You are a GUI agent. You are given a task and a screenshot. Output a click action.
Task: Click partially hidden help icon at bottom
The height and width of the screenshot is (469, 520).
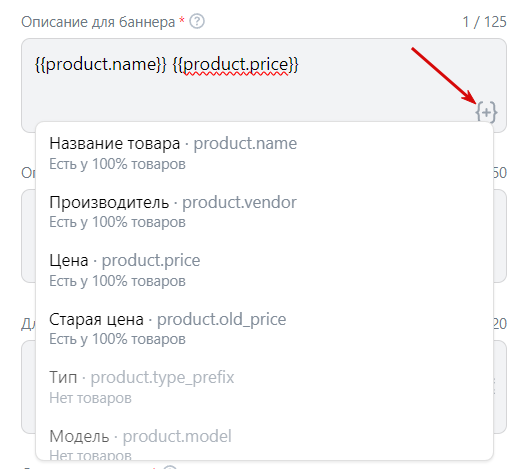170,467
